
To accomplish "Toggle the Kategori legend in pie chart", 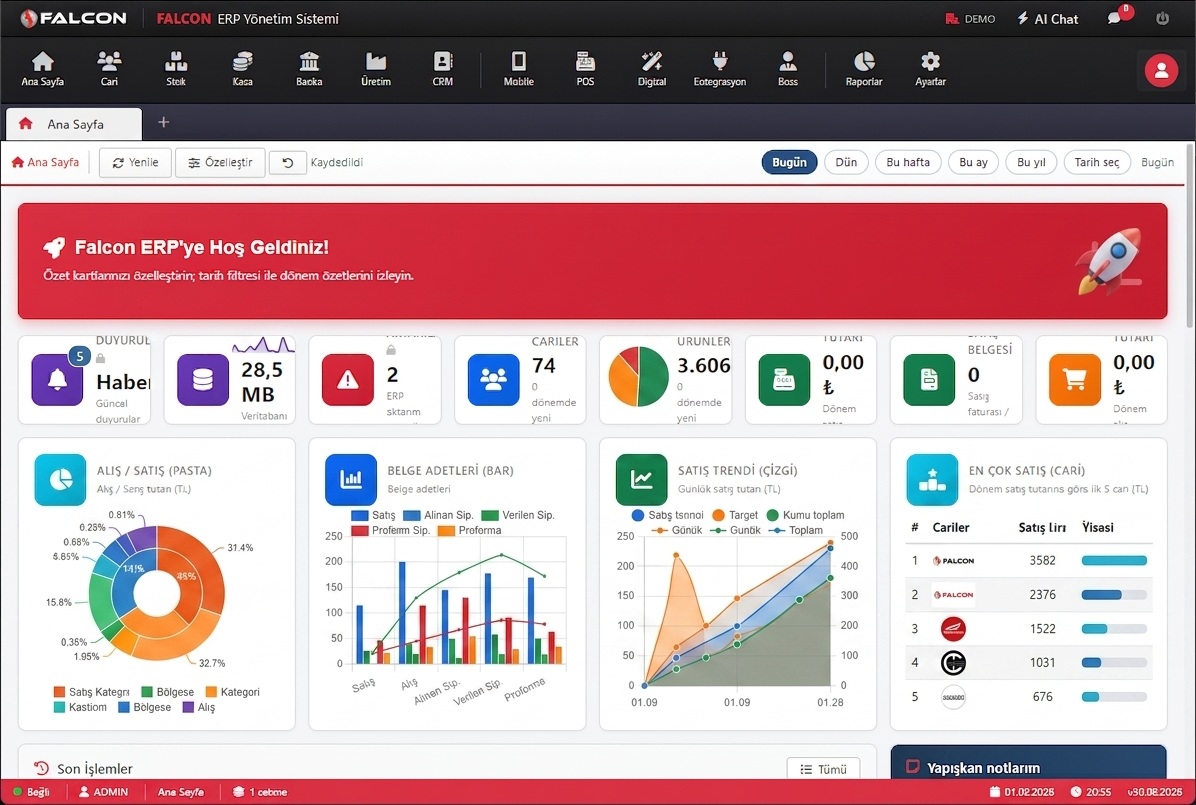I will [232, 692].
